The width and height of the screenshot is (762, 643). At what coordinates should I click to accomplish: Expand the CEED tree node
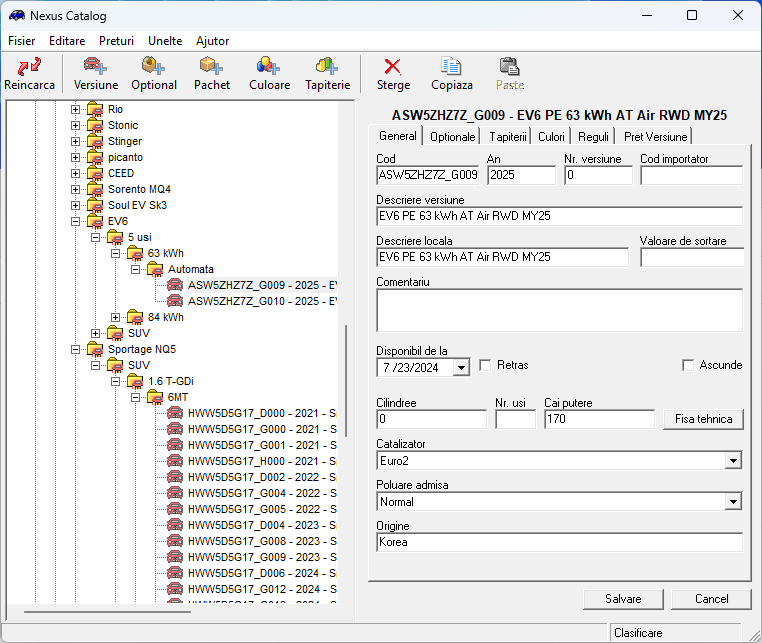(x=75, y=174)
